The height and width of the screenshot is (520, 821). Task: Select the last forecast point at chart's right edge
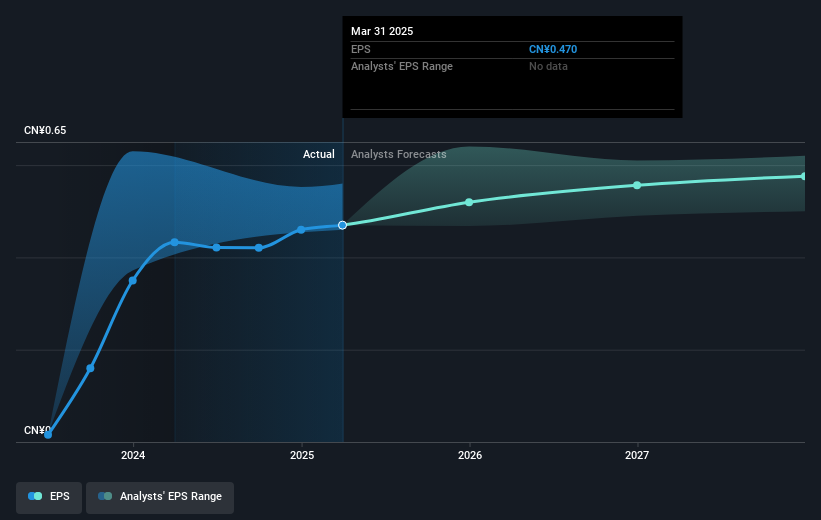coord(804,176)
